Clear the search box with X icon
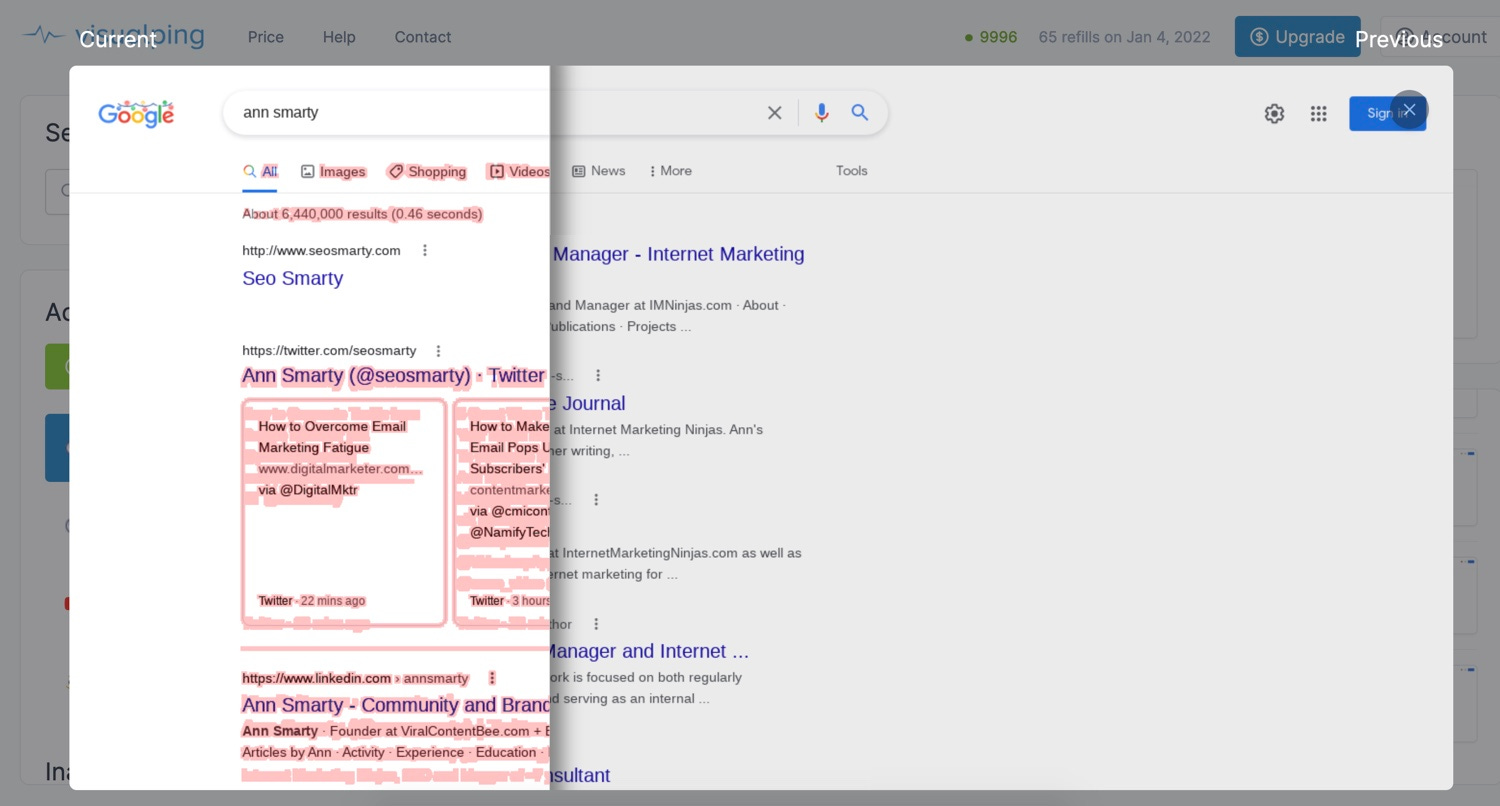 (774, 113)
